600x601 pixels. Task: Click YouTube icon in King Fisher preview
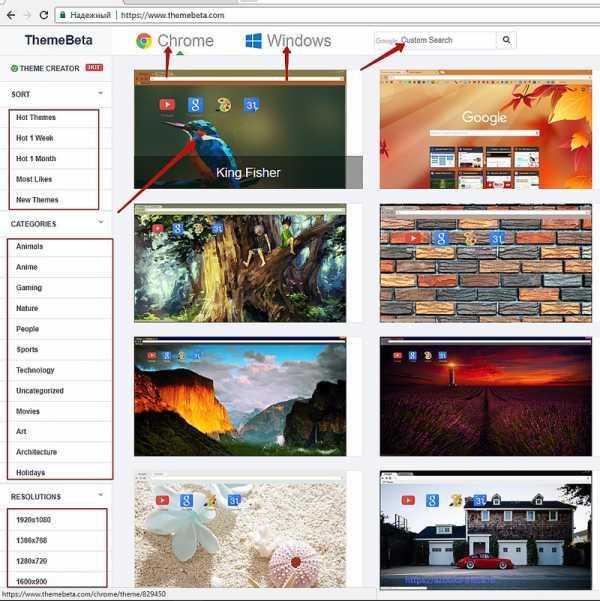[168, 105]
